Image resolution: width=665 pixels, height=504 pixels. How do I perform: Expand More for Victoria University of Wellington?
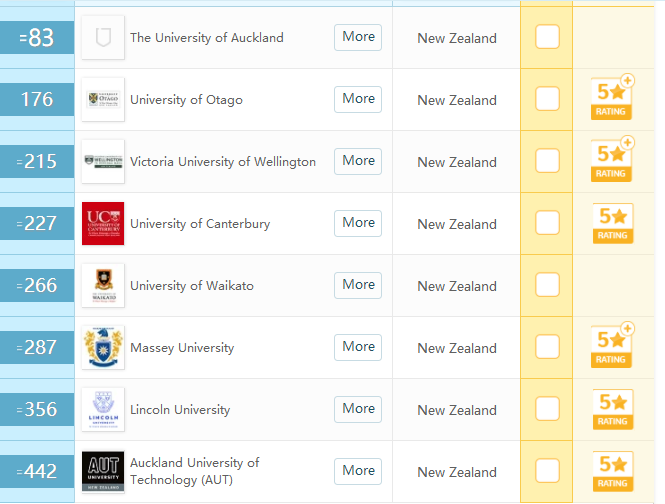(x=358, y=161)
